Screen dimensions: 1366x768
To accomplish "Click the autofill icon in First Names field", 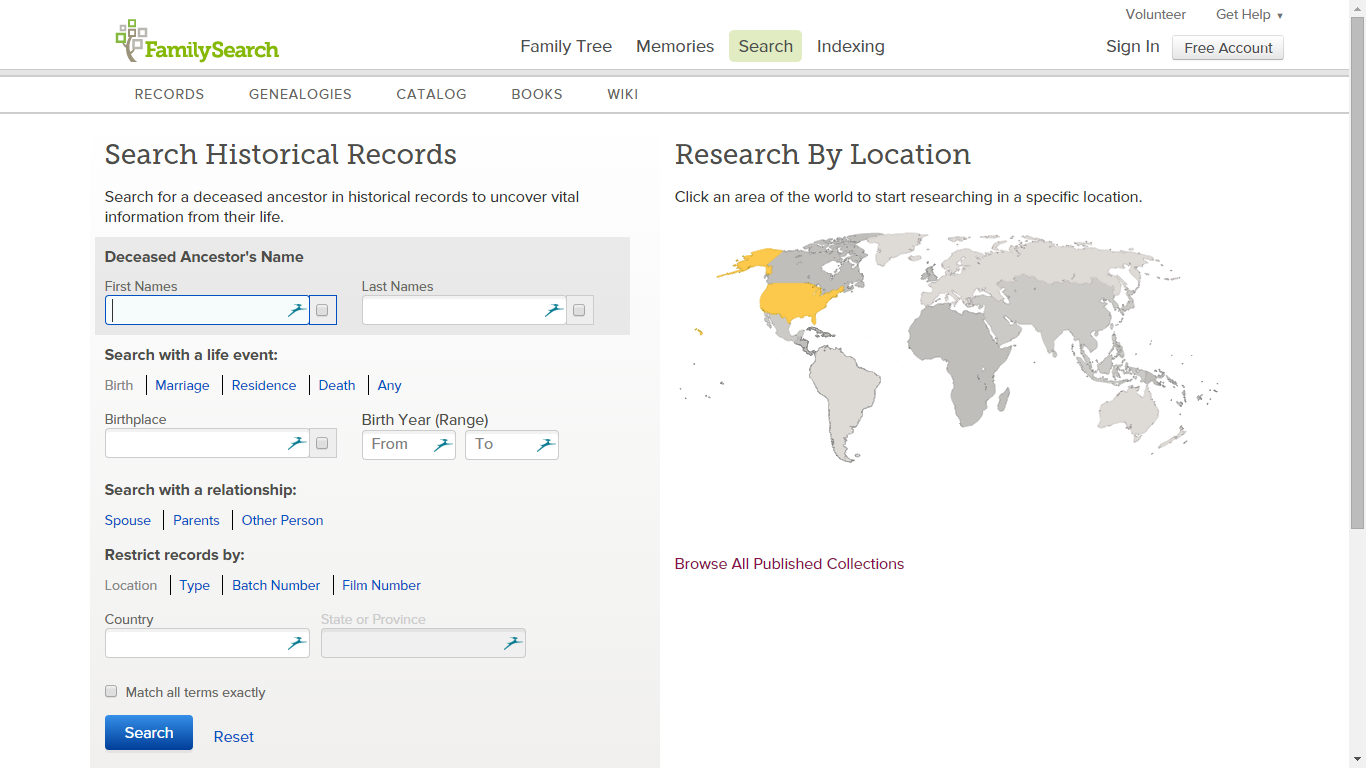I will [x=296, y=310].
